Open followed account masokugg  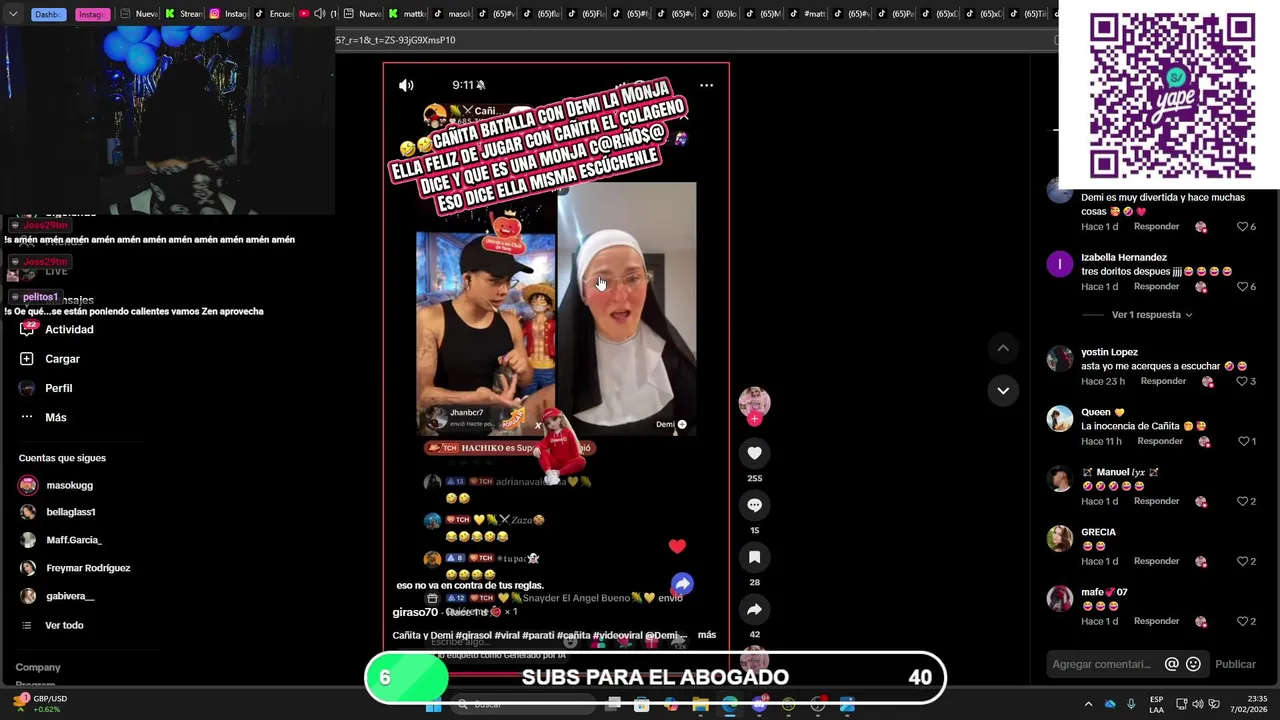56,485
